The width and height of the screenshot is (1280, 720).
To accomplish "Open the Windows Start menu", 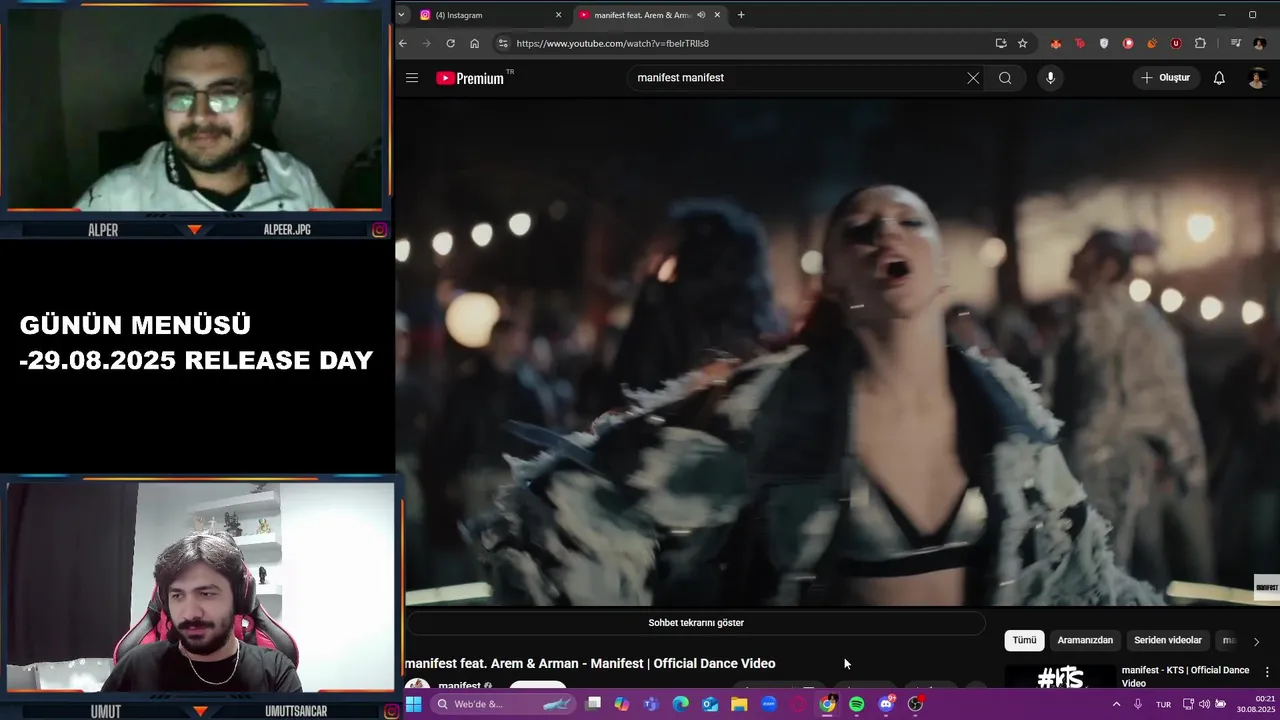I will [413, 704].
